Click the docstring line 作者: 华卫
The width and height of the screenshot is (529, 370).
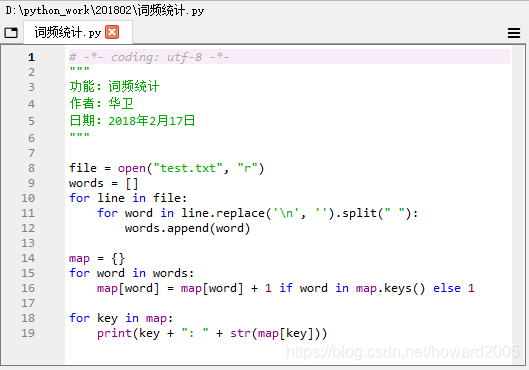pyautogui.click(x=102, y=103)
